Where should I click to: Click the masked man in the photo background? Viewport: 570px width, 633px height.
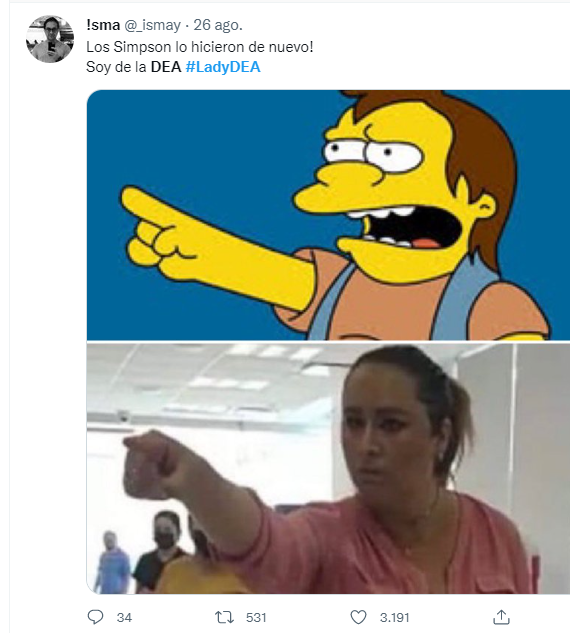click(161, 551)
